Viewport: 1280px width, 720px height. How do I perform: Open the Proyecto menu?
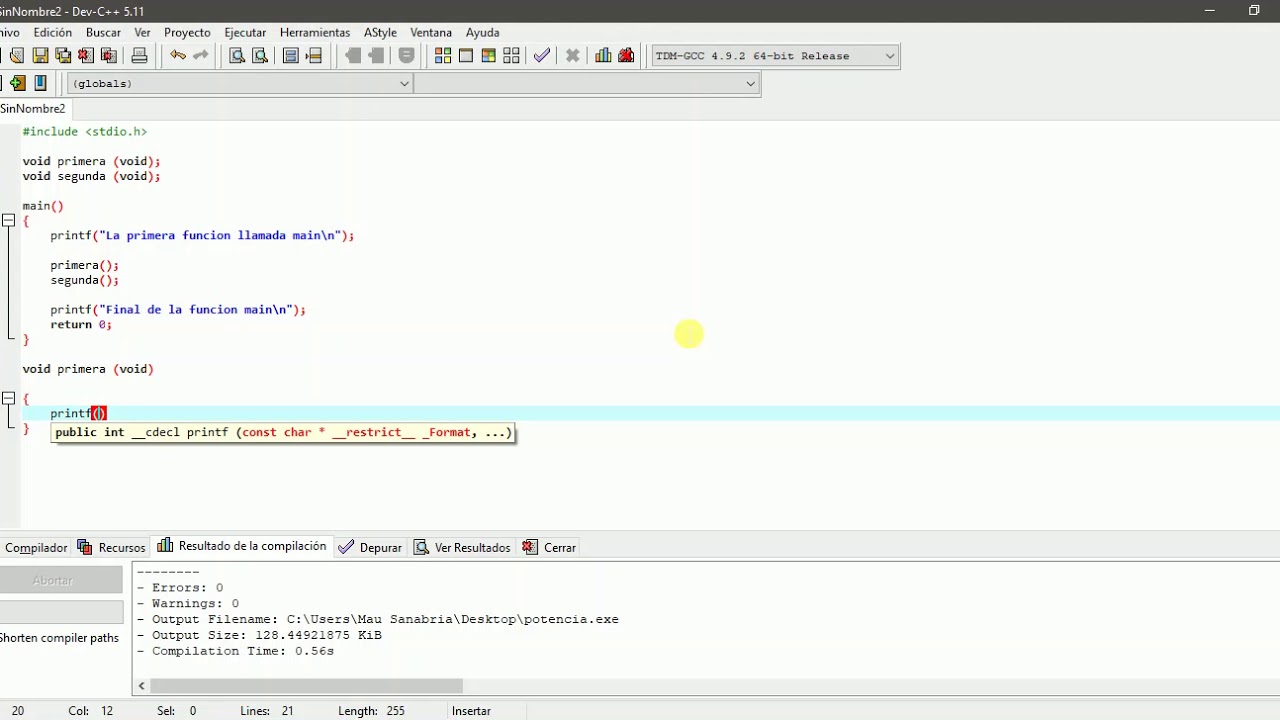[x=187, y=32]
